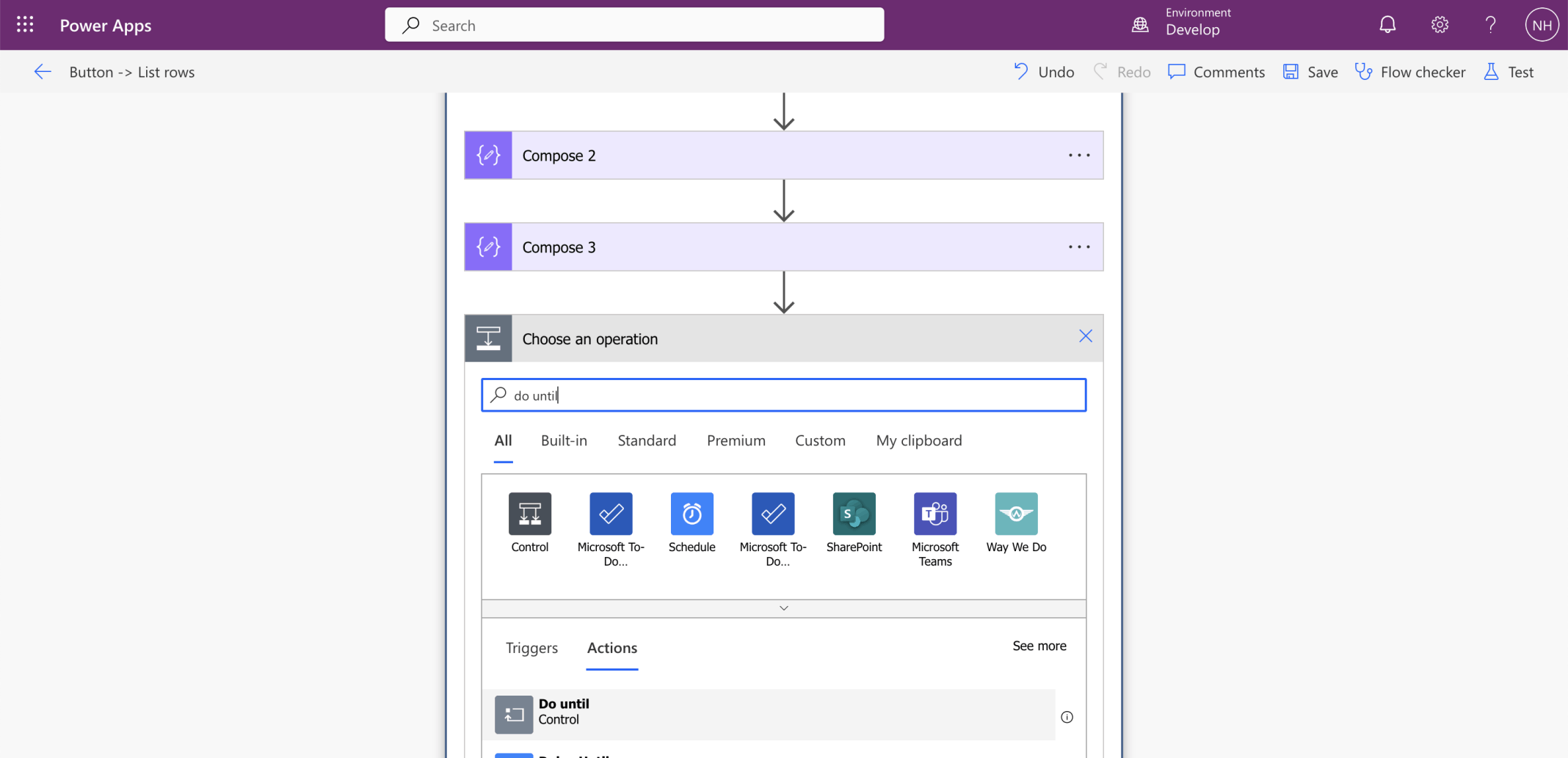Open the settings gear icon
Screen dimensions: 1568x758
pos(1439,25)
